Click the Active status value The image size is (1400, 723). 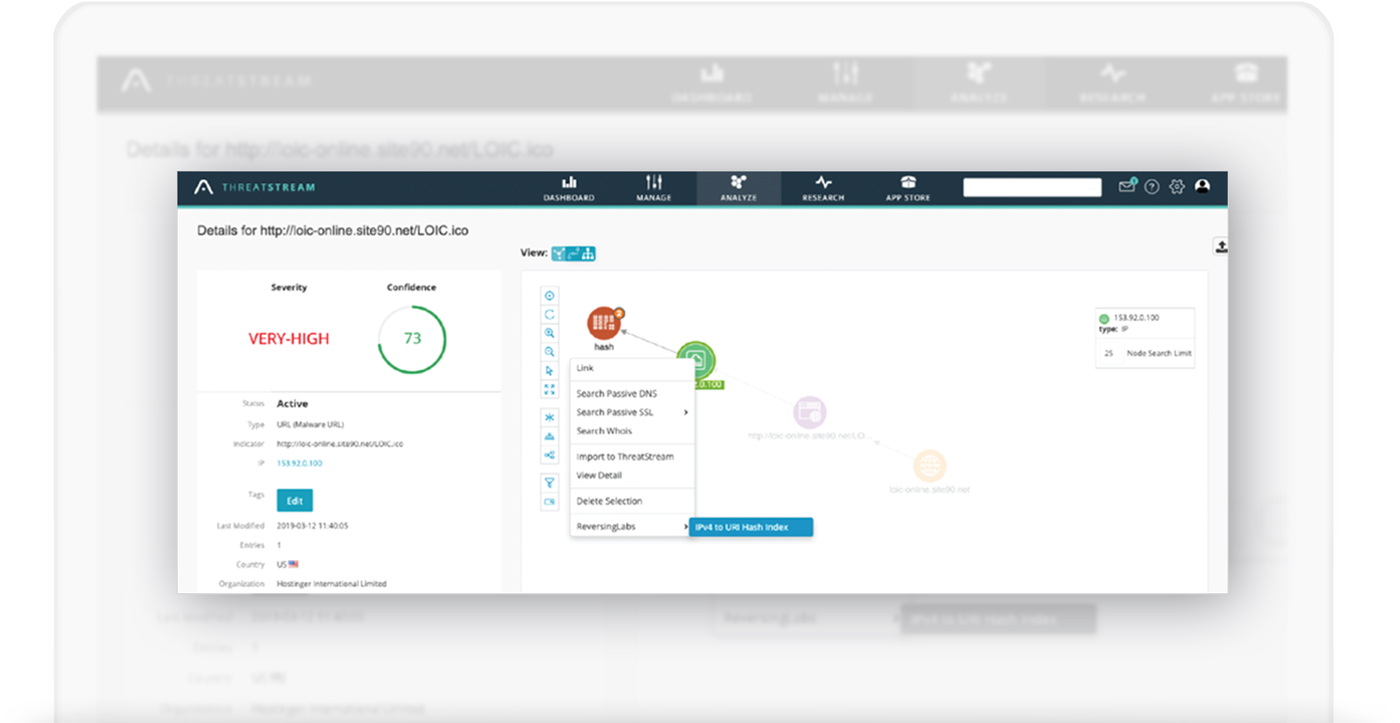[x=293, y=404]
